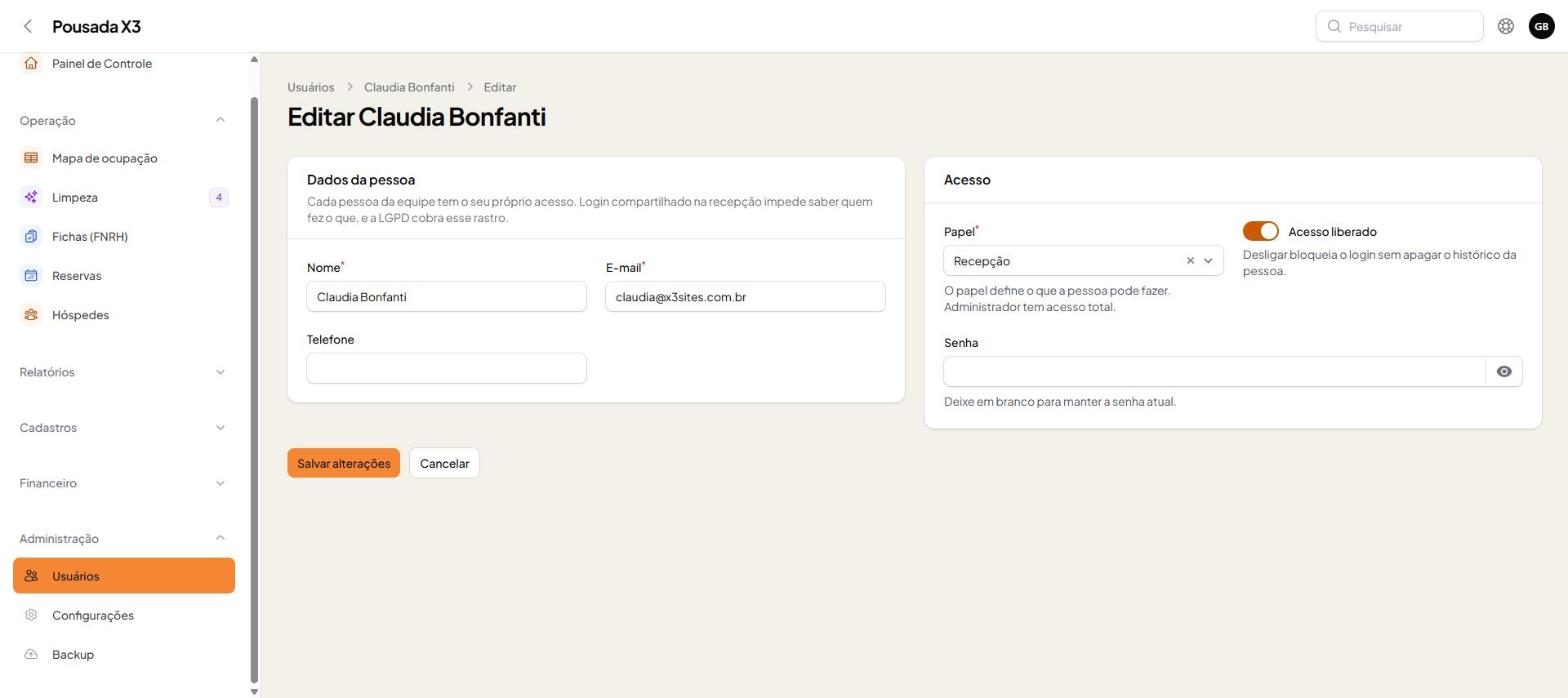Focus the Nome input field

446,296
